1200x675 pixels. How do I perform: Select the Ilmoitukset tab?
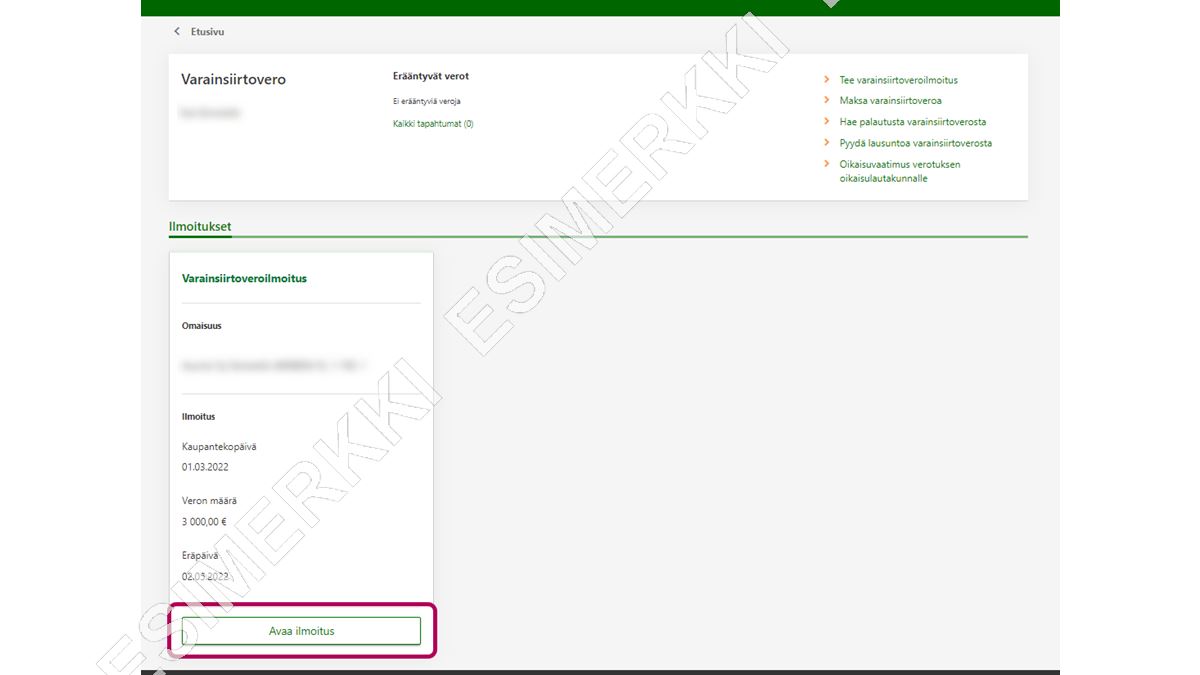pos(200,227)
